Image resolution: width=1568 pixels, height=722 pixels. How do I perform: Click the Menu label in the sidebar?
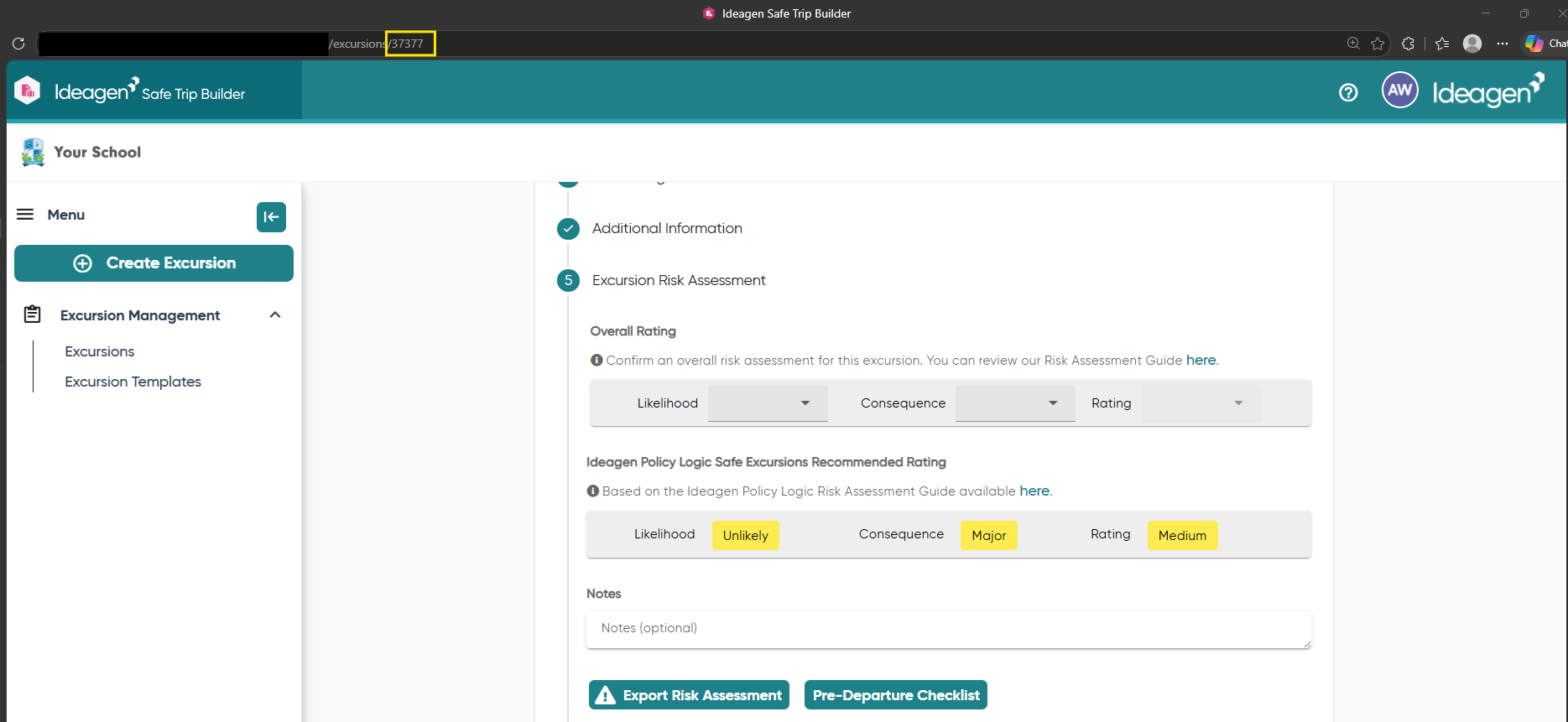[x=66, y=215]
